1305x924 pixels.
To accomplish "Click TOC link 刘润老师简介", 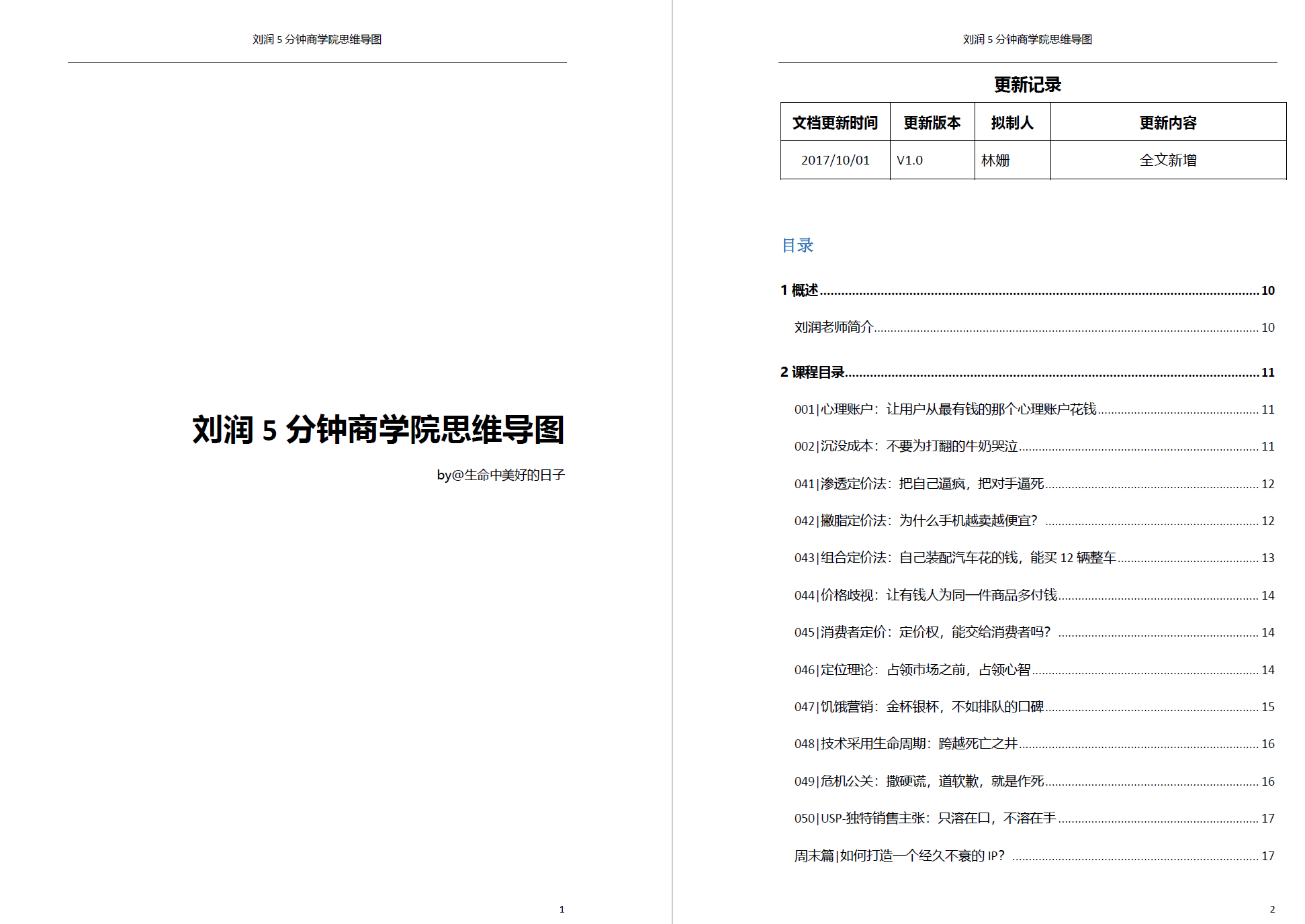I will tap(834, 327).
